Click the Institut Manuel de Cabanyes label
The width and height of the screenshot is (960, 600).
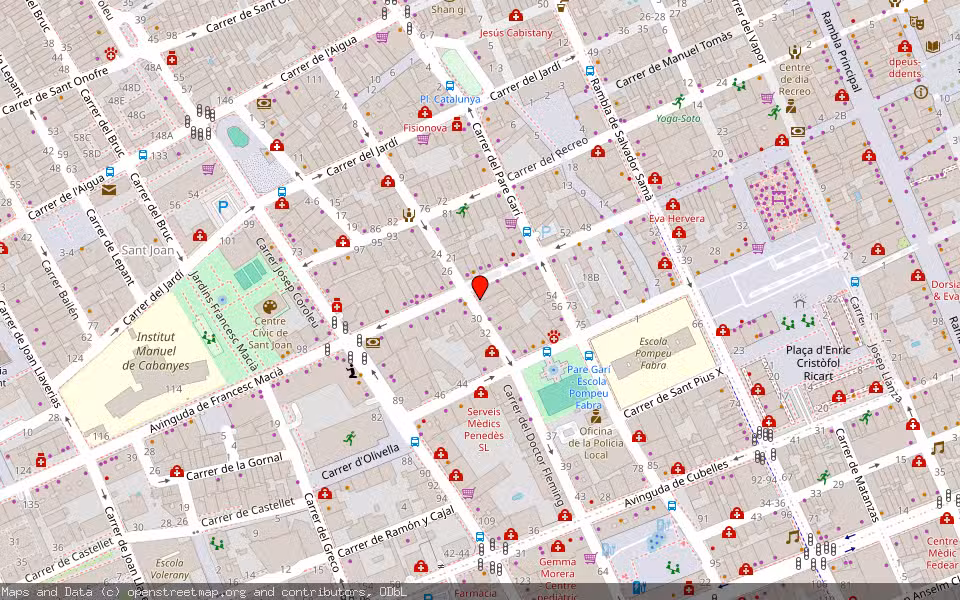tap(156, 351)
